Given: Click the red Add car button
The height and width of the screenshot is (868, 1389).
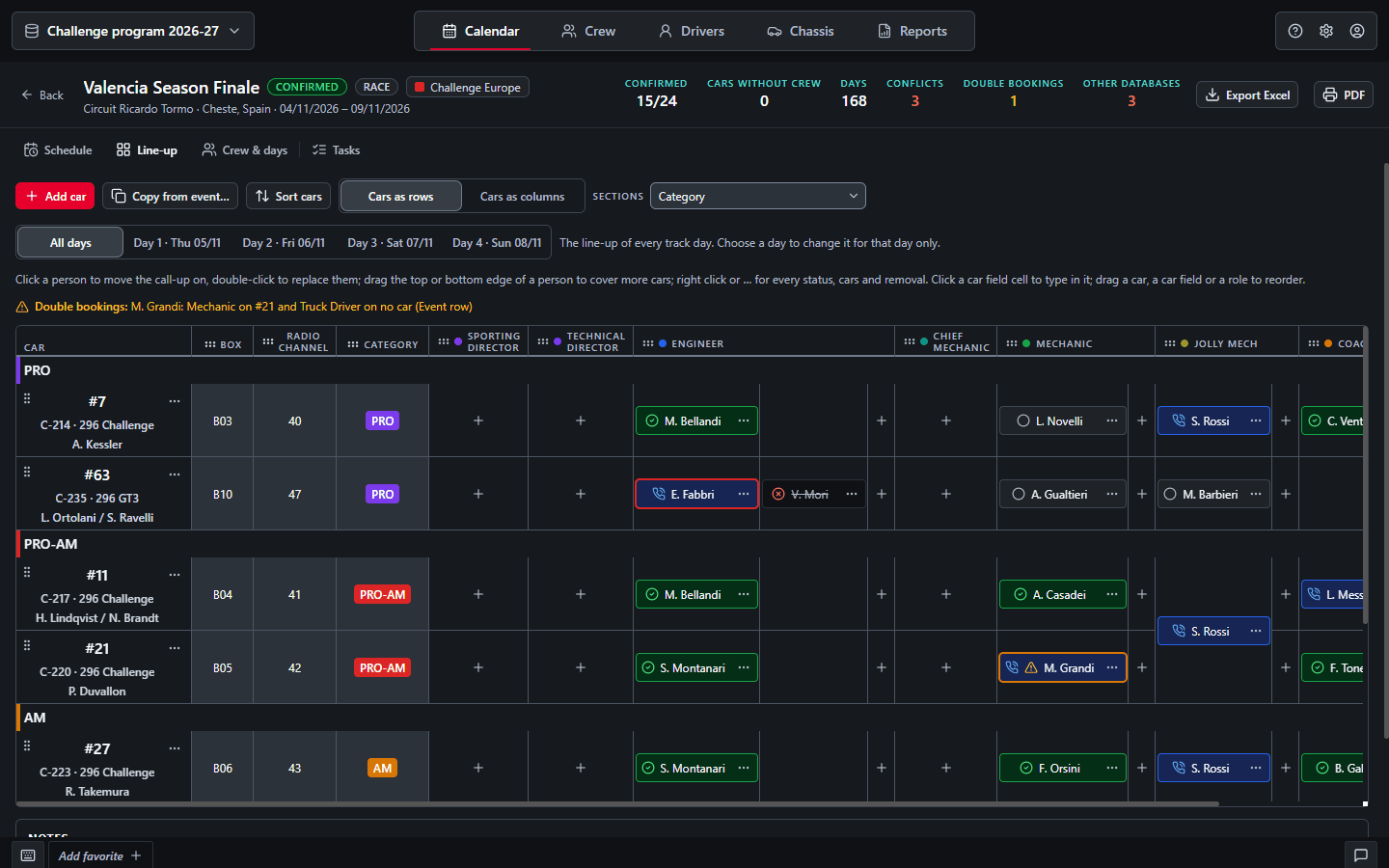Looking at the screenshot, I should 55,196.
